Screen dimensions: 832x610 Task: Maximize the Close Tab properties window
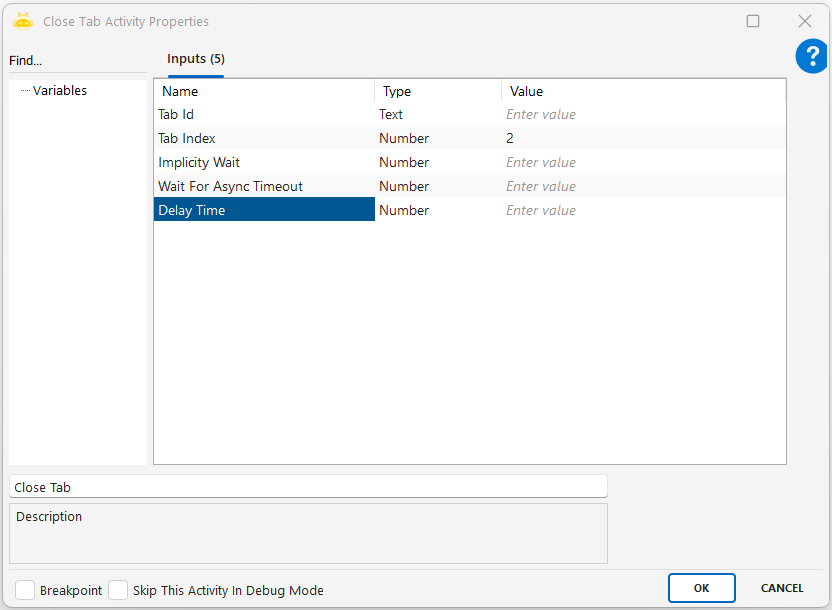click(x=753, y=21)
